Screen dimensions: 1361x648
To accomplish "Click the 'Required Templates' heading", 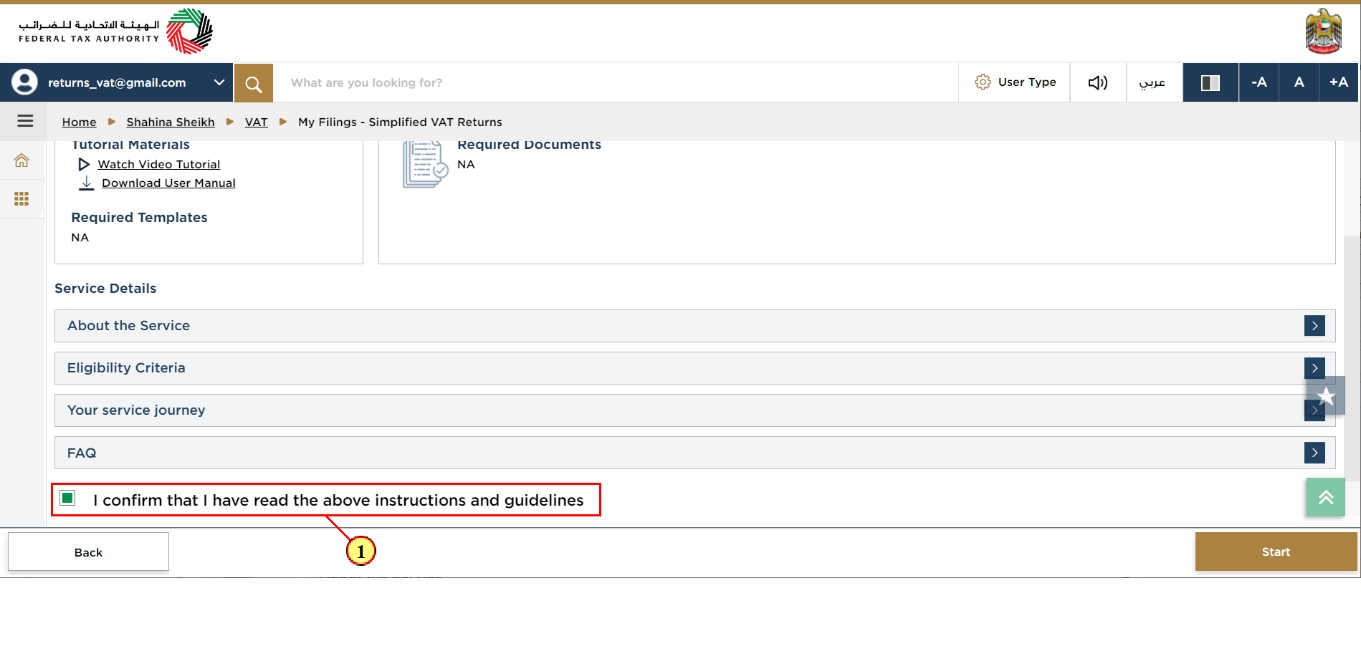I will [139, 217].
